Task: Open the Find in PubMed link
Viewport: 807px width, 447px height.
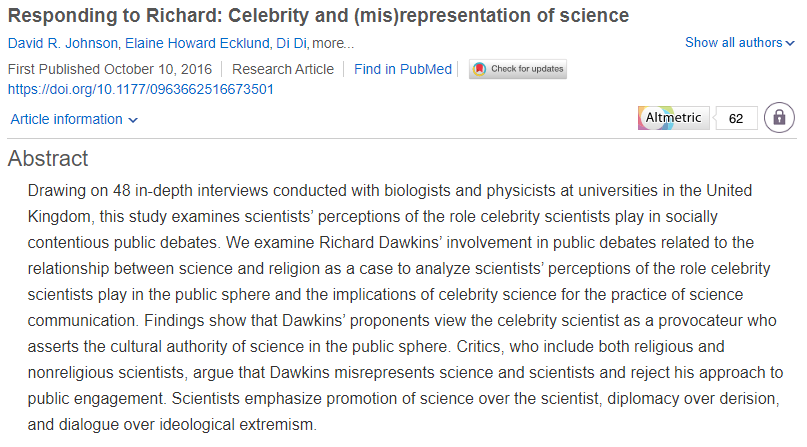Action: (x=403, y=69)
